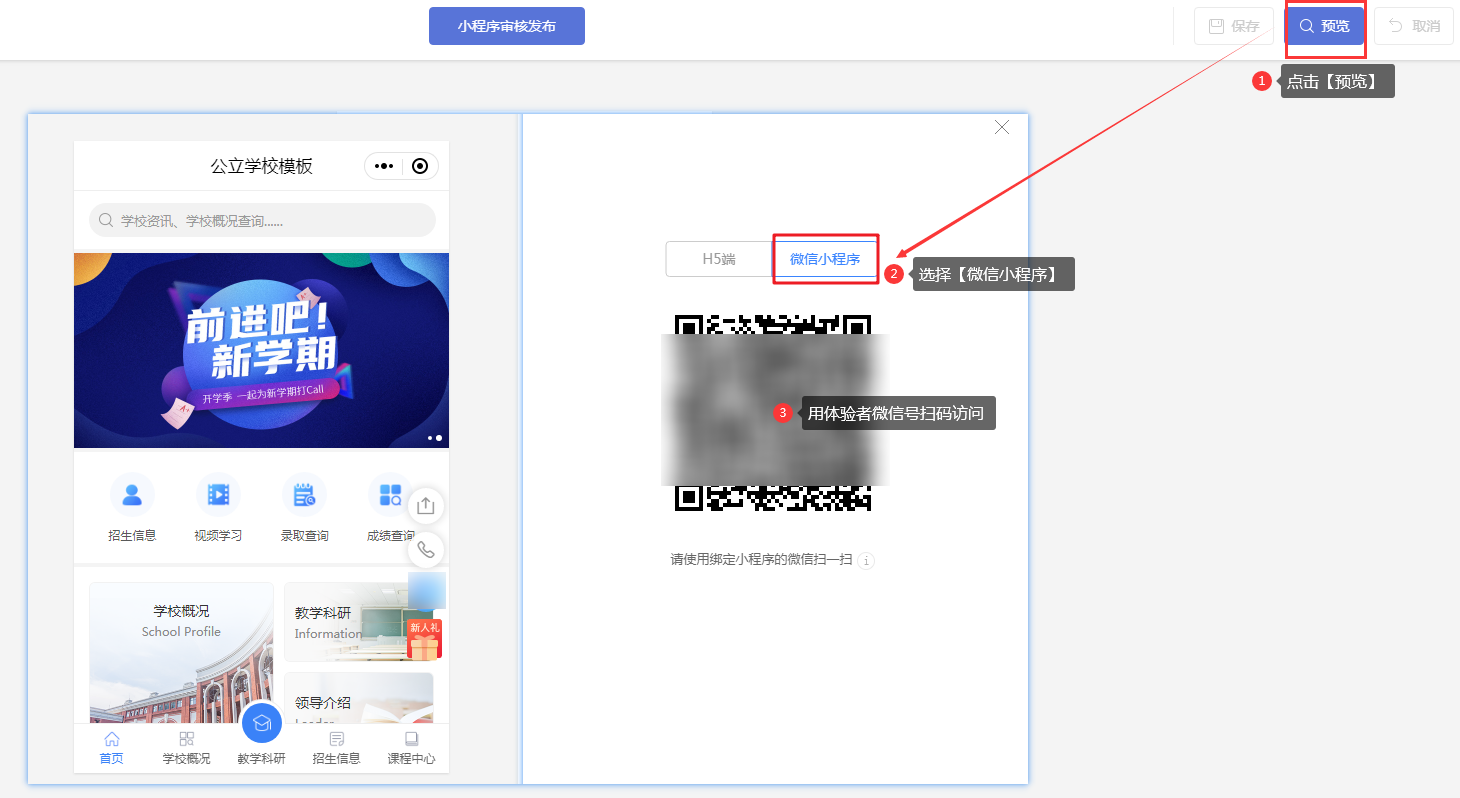Select the center 教学科研 bottom tab
This screenshot has width=1460, height=798.
point(261,736)
